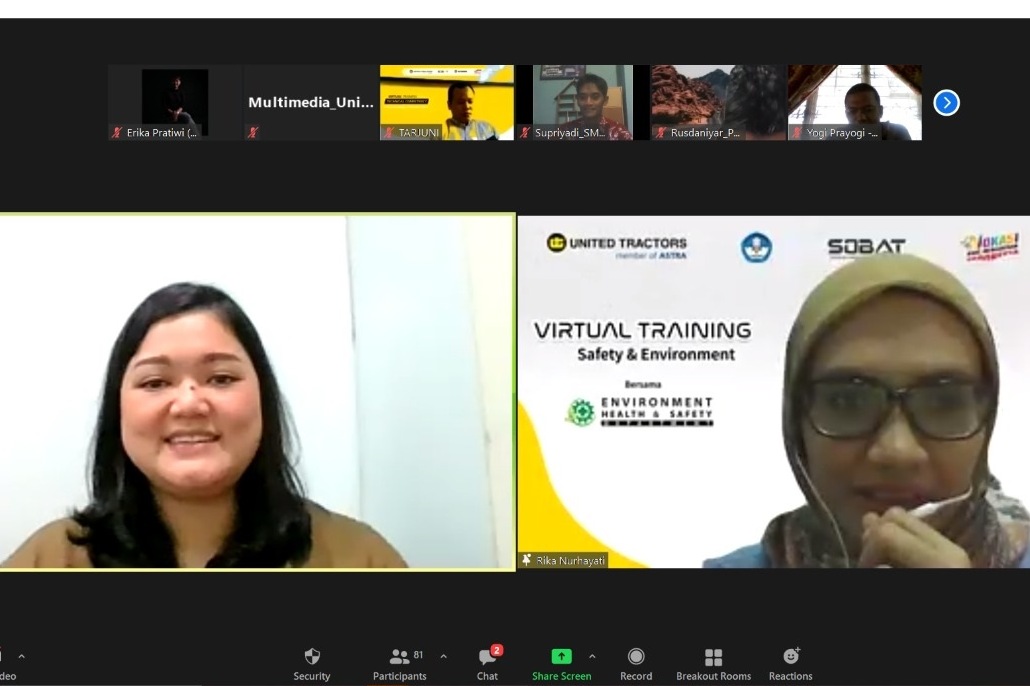The height and width of the screenshot is (686, 1030).
Task: Start recording with the Record button
Action: click(635, 664)
